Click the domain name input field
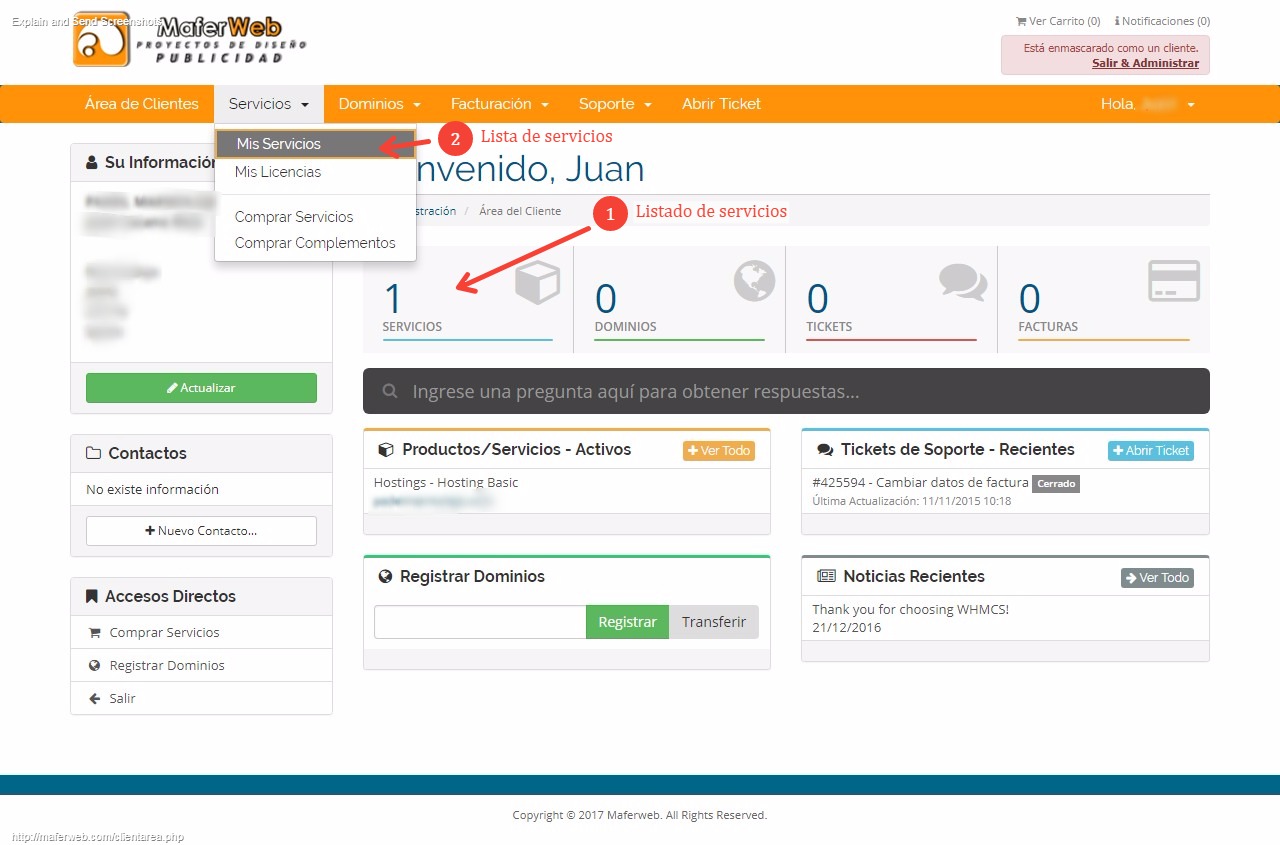Image resolution: width=1280 pixels, height=845 pixels. [479, 622]
